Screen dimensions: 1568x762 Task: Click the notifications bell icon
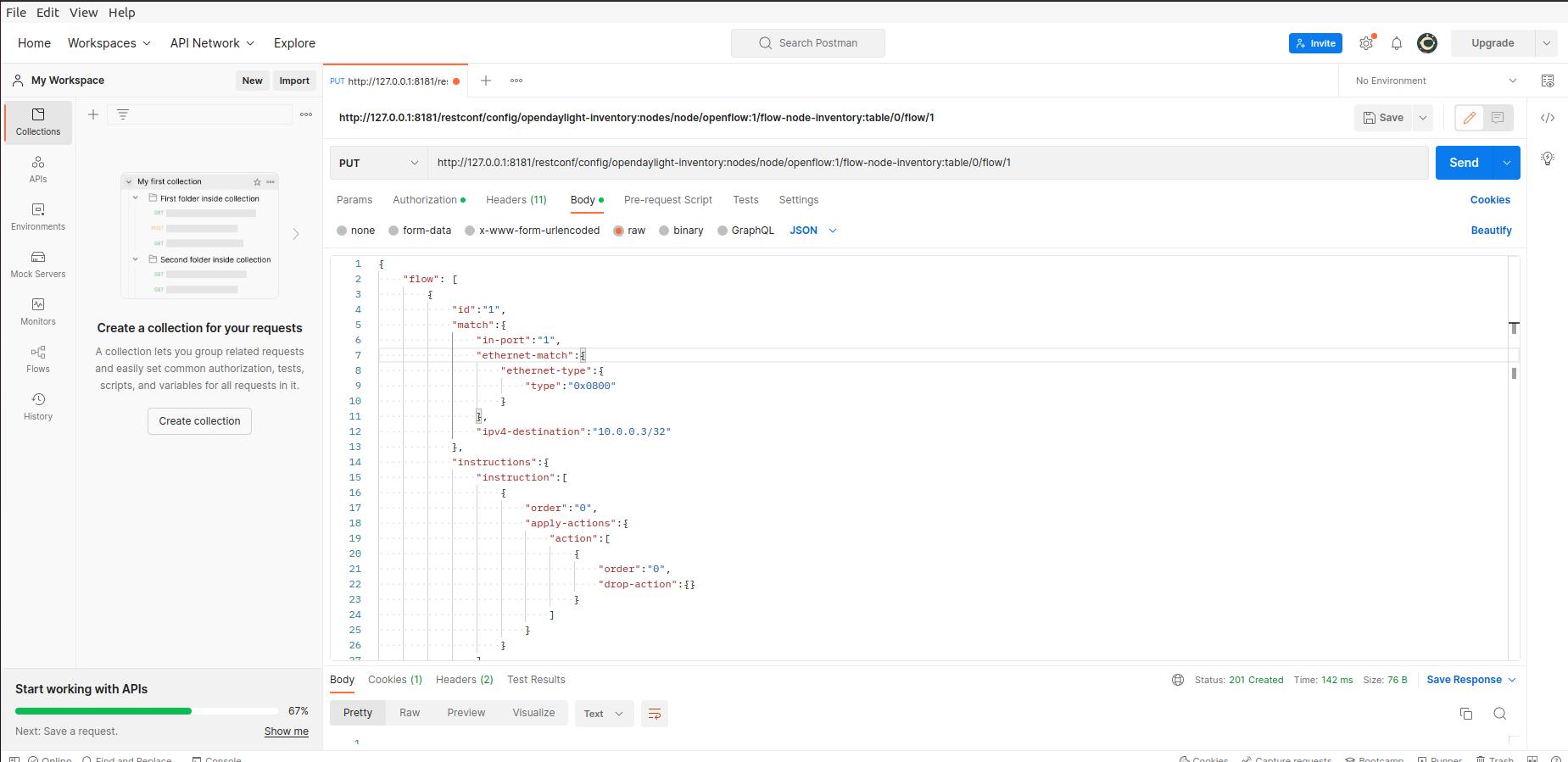tap(1397, 43)
